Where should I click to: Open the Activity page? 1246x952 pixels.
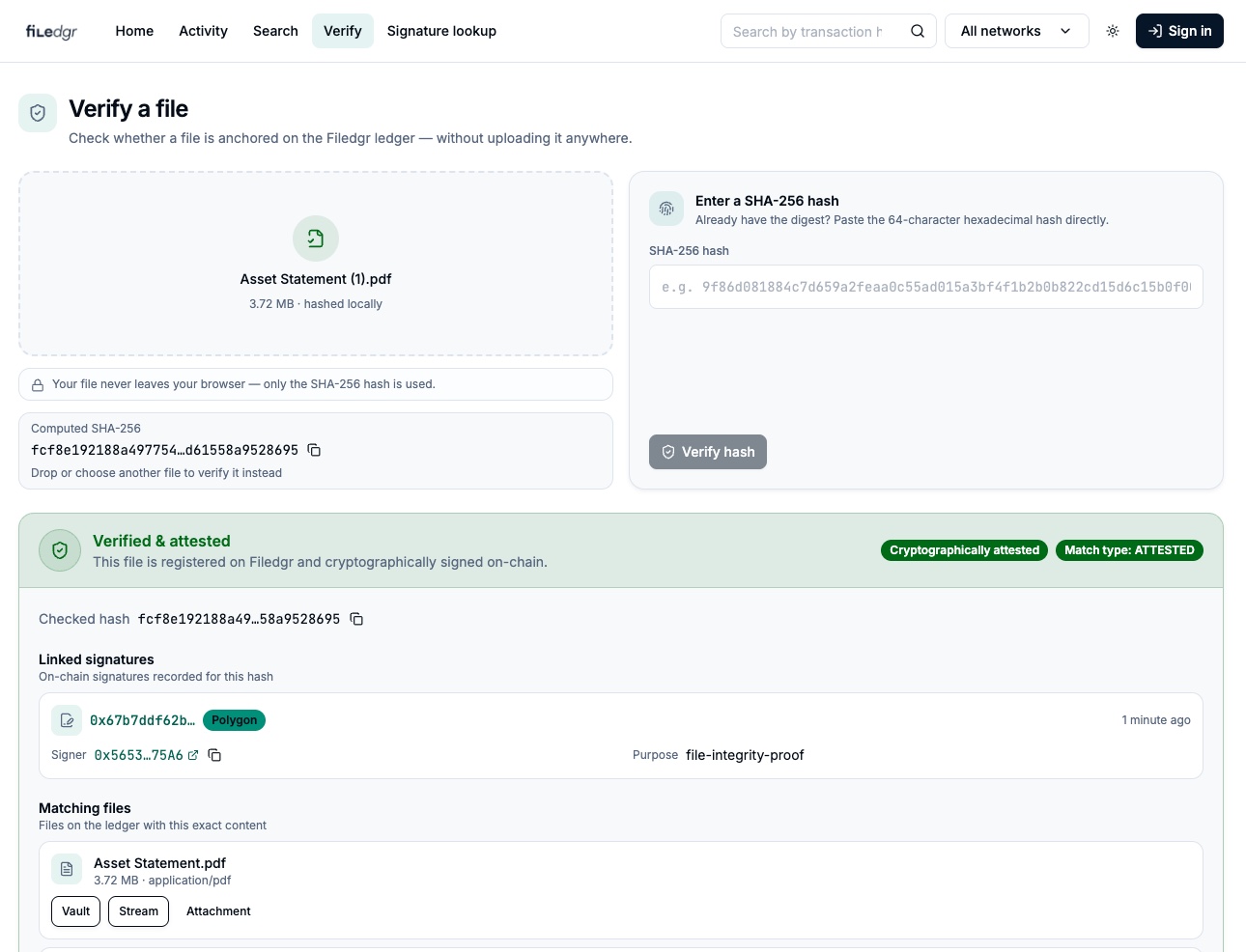pyautogui.click(x=203, y=31)
